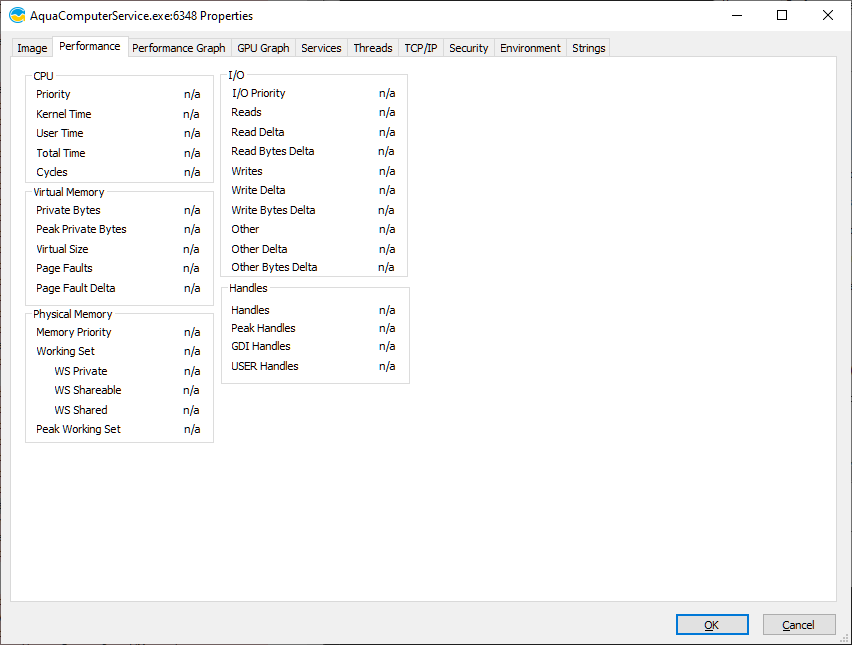Viewport: 852px width, 645px height.
Task: Open the Security tab
Action: click(x=468, y=48)
